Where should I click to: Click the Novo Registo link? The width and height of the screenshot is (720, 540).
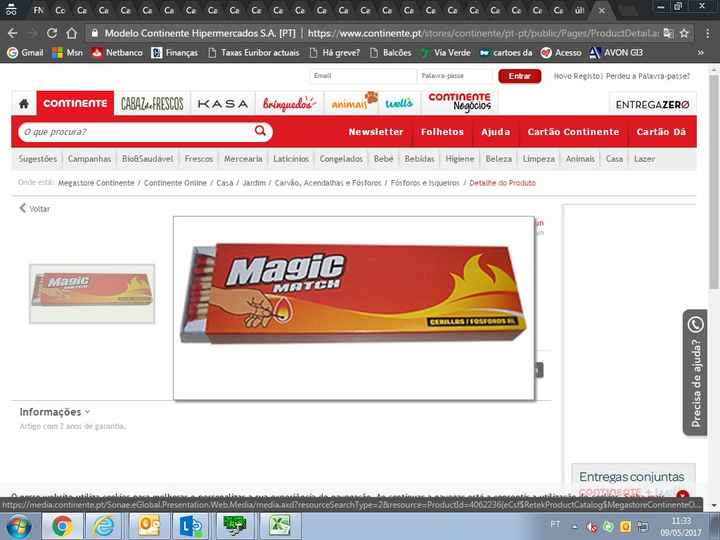point(578,76)
